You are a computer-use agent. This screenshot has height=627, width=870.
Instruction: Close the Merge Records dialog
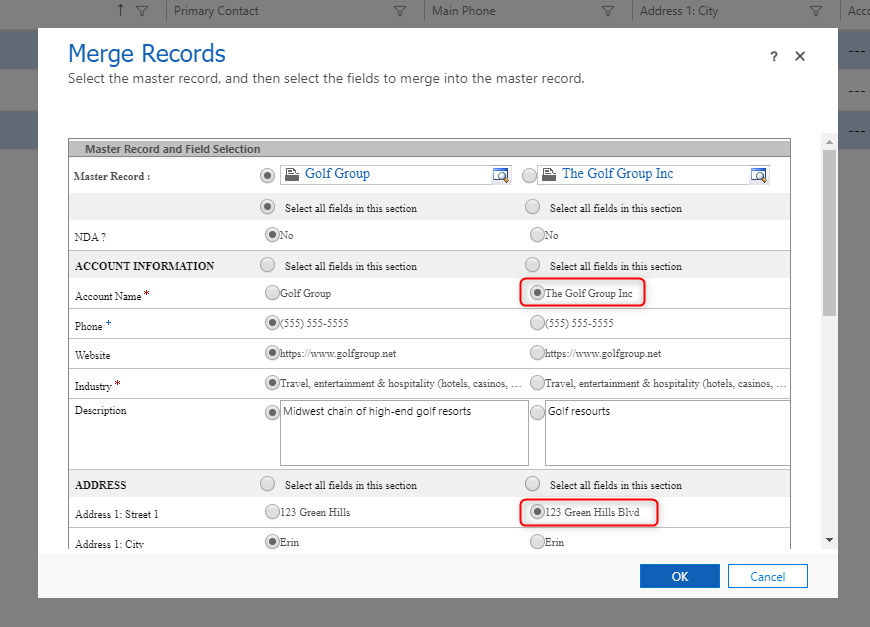coord(800,56)
